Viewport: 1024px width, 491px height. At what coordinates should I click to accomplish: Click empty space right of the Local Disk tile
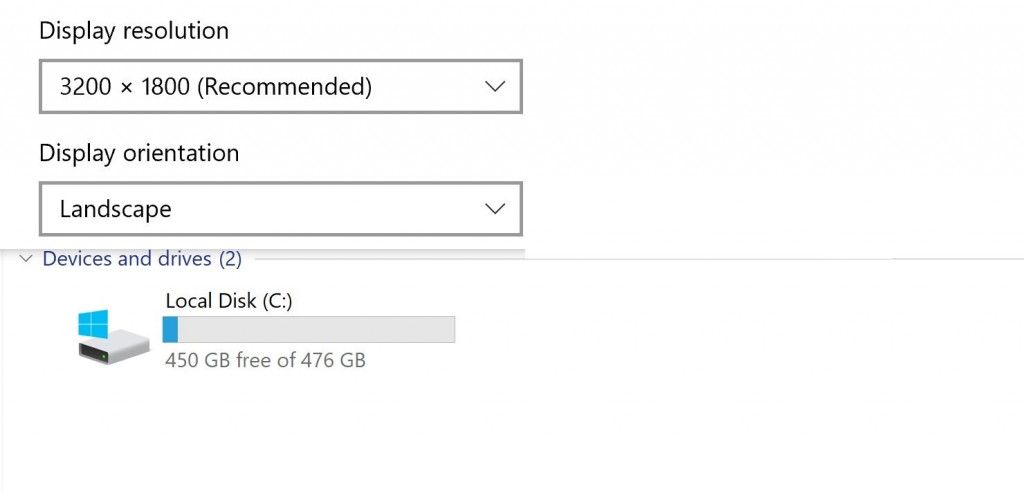(700, 340)
